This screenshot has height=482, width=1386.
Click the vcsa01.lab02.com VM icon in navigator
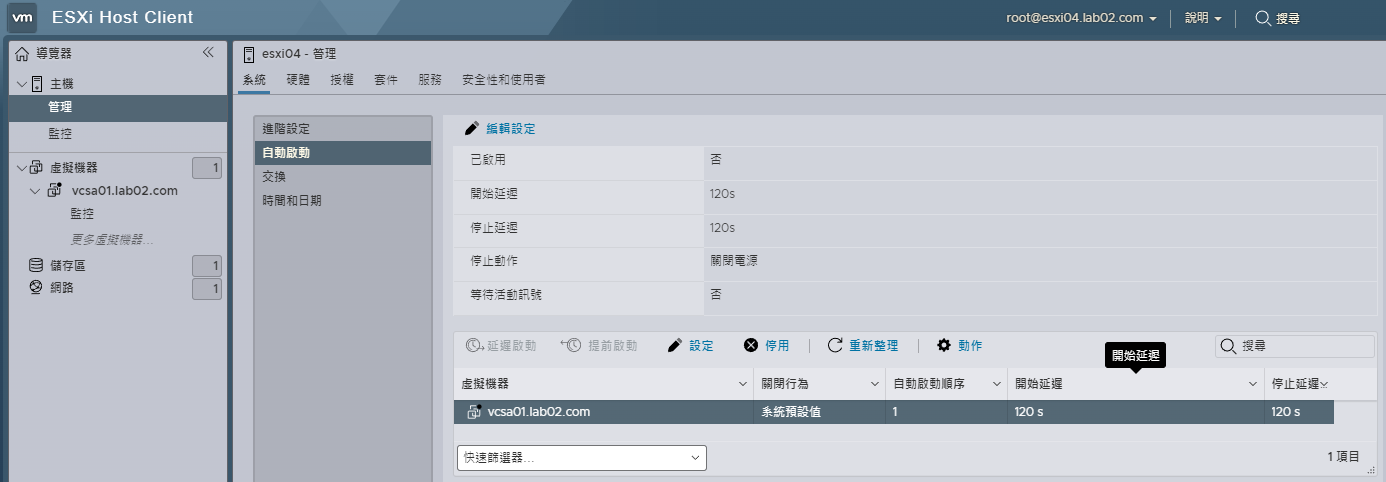[x=55, y=190]
